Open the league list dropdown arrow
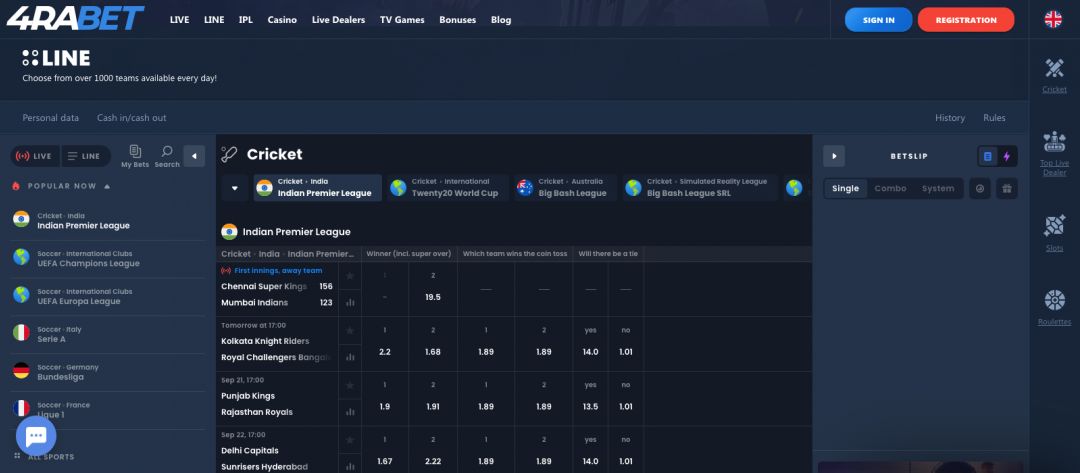 tap(234, 188)
